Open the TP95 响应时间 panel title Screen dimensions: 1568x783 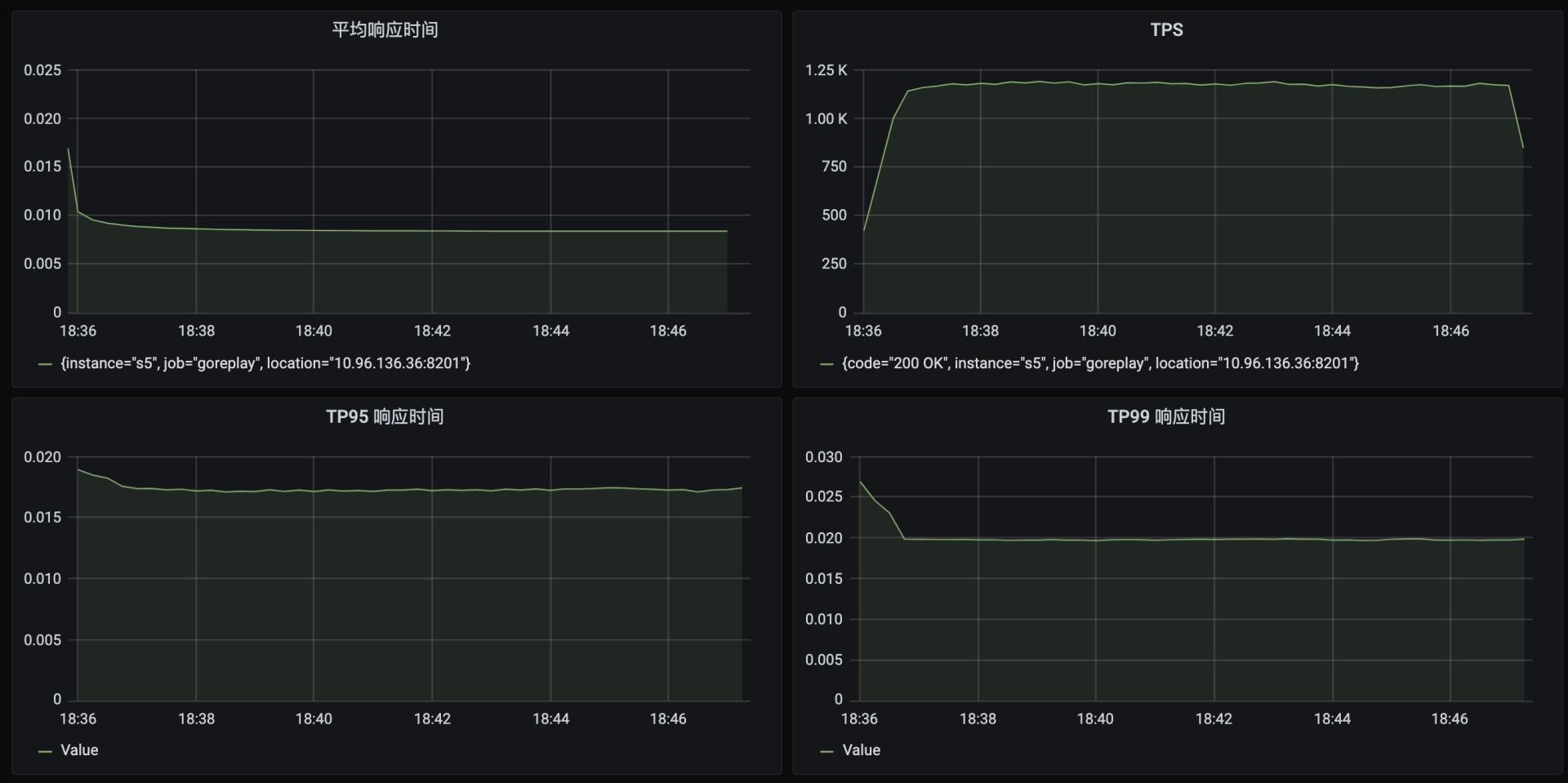click(385, 417)
